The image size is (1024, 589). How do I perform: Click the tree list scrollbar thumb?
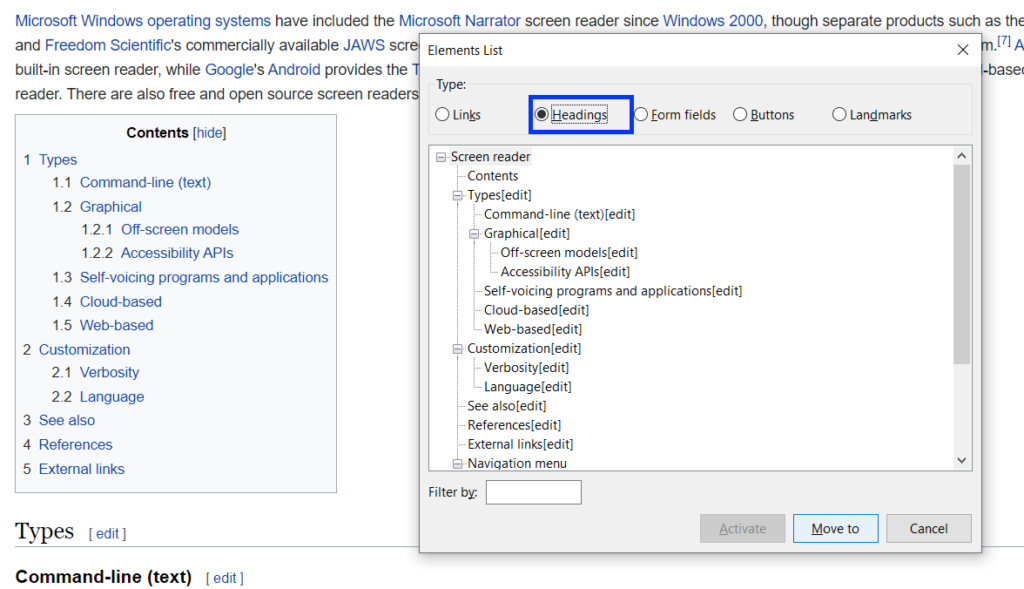[961, 264]
